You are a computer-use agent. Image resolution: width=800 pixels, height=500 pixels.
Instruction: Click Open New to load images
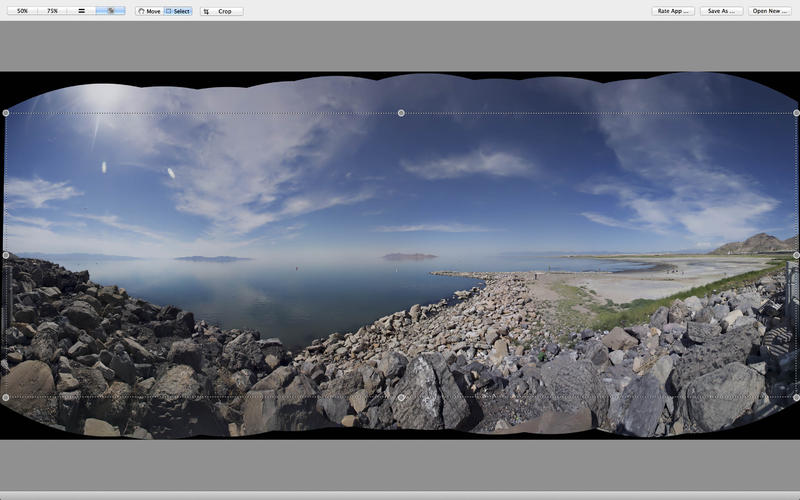coord(769,11)
